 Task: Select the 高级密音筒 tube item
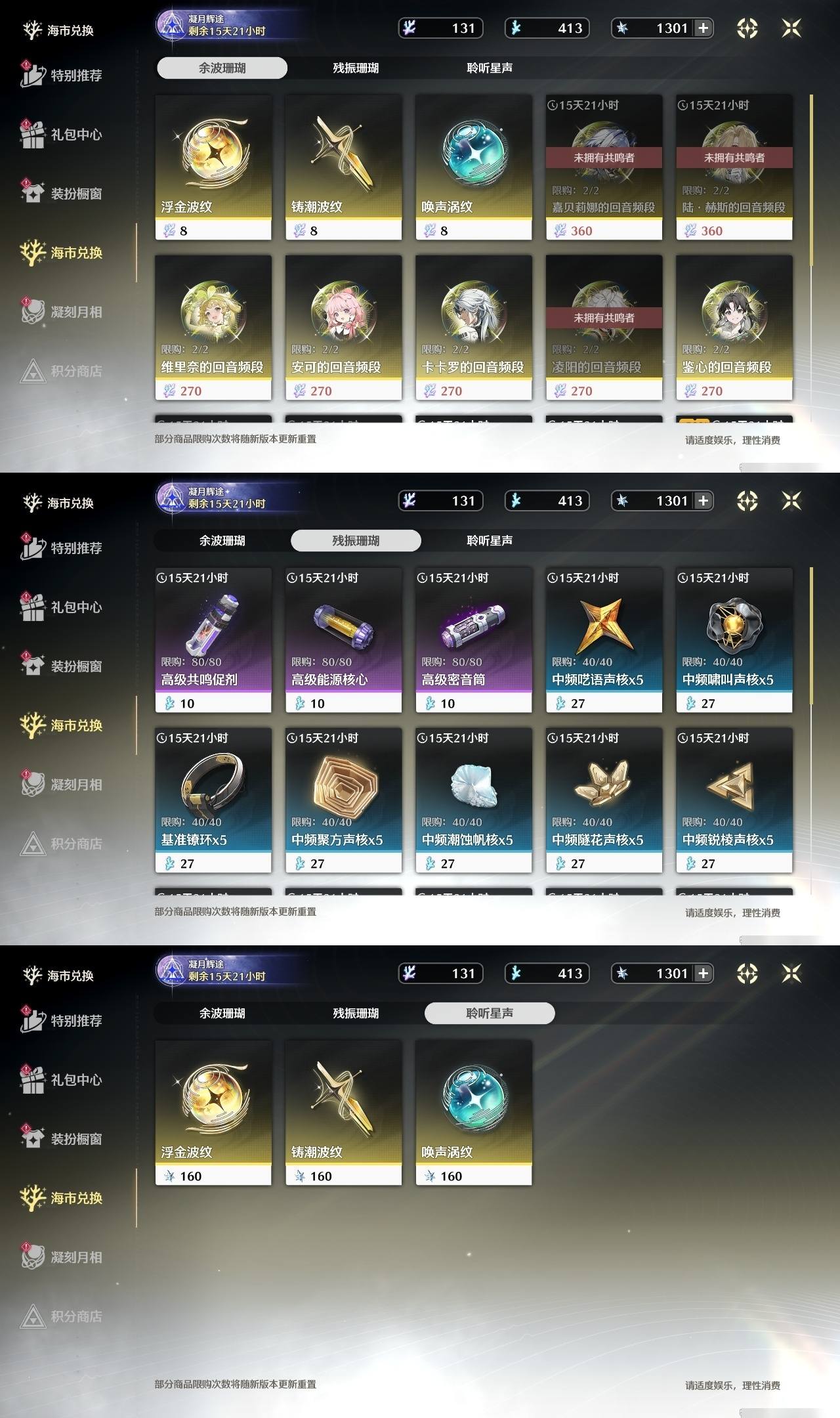click(474, 640)
